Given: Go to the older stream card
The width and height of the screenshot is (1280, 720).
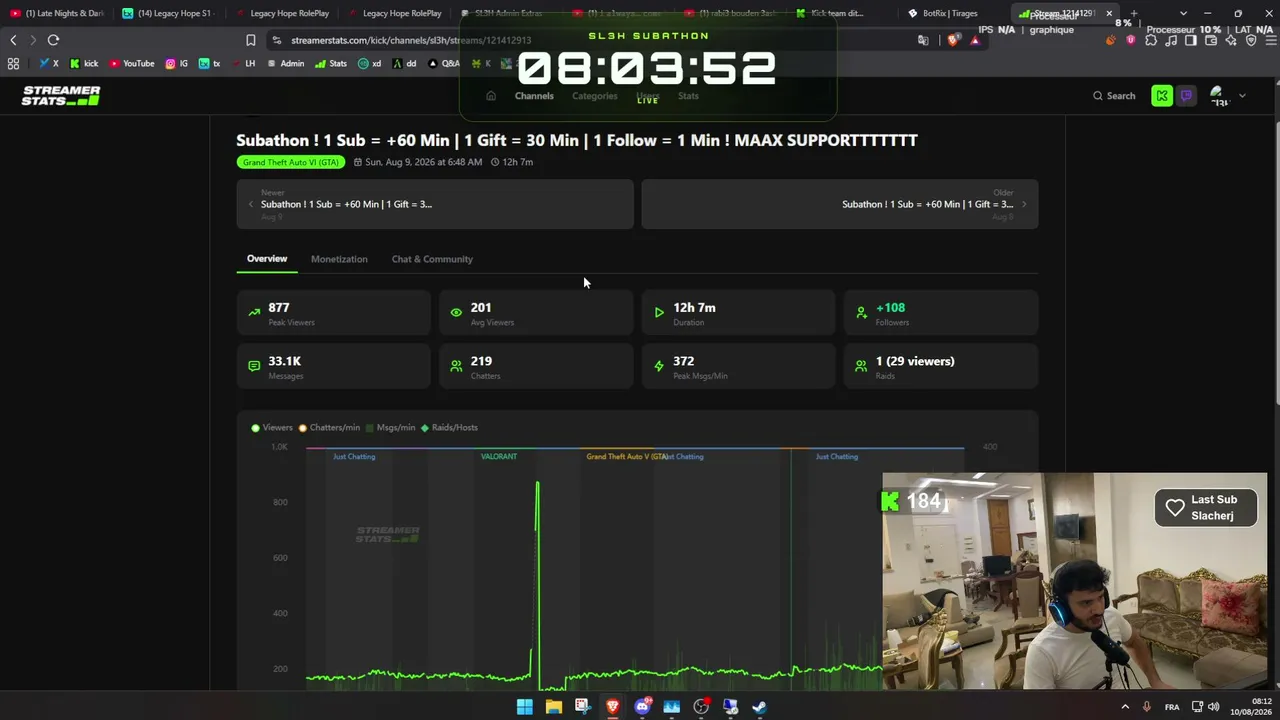Looking at the screenshot, I should [x=840, y=204].
